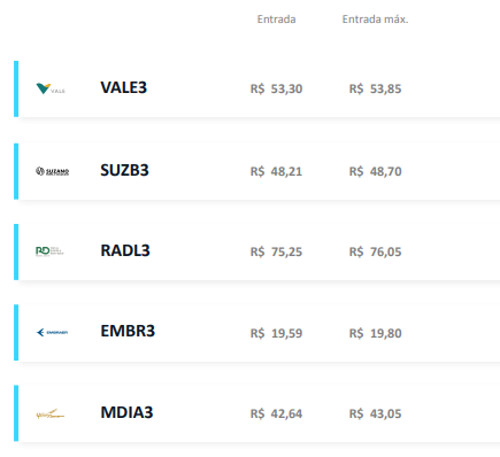Click SUZB3 entry price R$ 48,21

tap(276, 172)
